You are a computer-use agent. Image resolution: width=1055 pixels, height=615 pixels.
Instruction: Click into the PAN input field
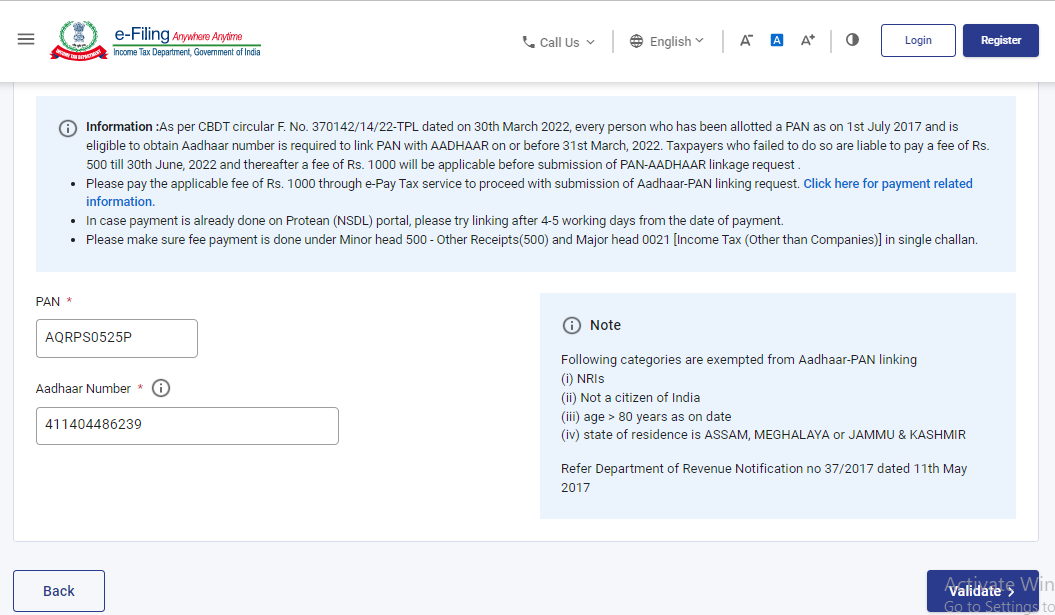point(117,338)
